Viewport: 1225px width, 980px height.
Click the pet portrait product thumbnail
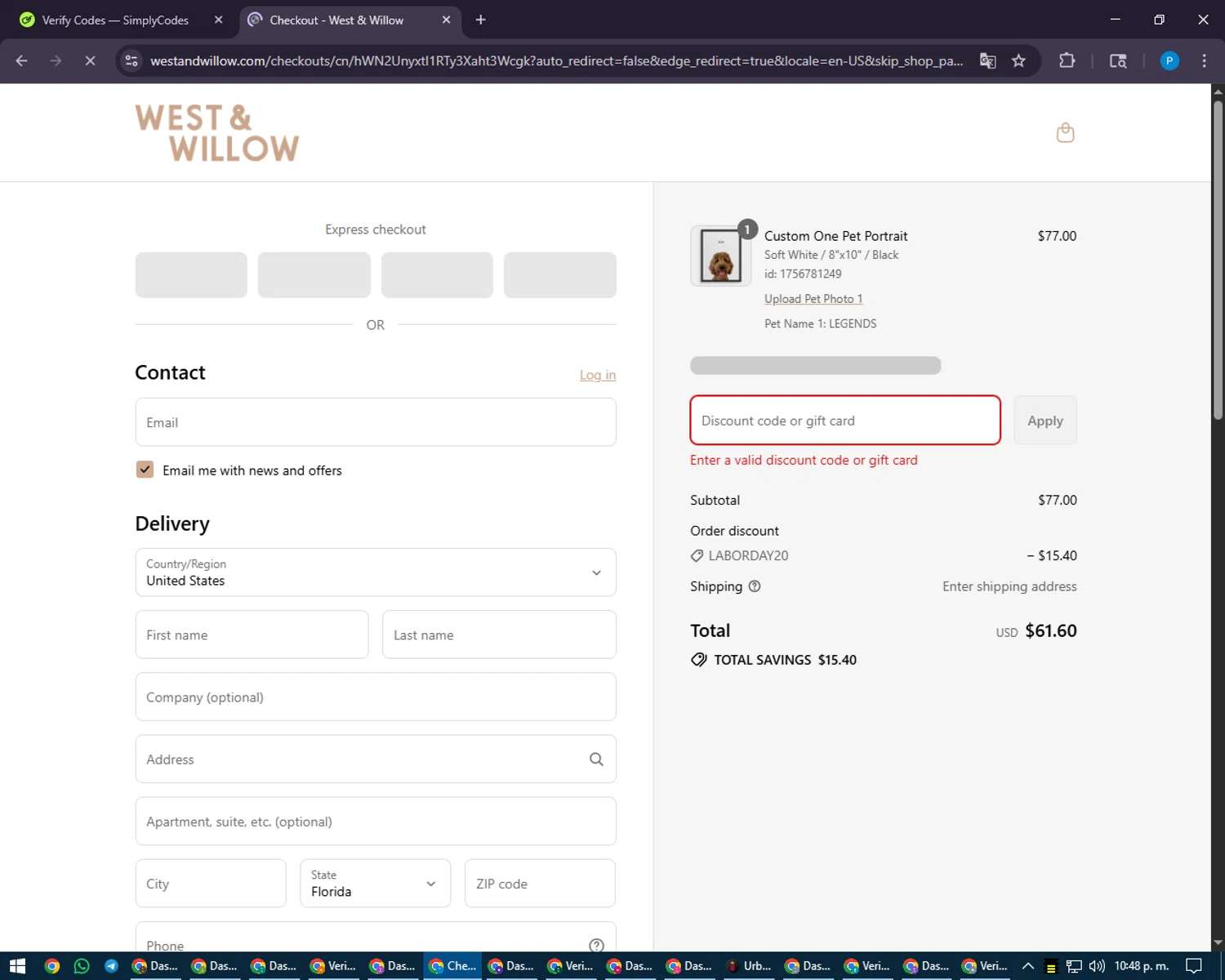coord(720,256)
